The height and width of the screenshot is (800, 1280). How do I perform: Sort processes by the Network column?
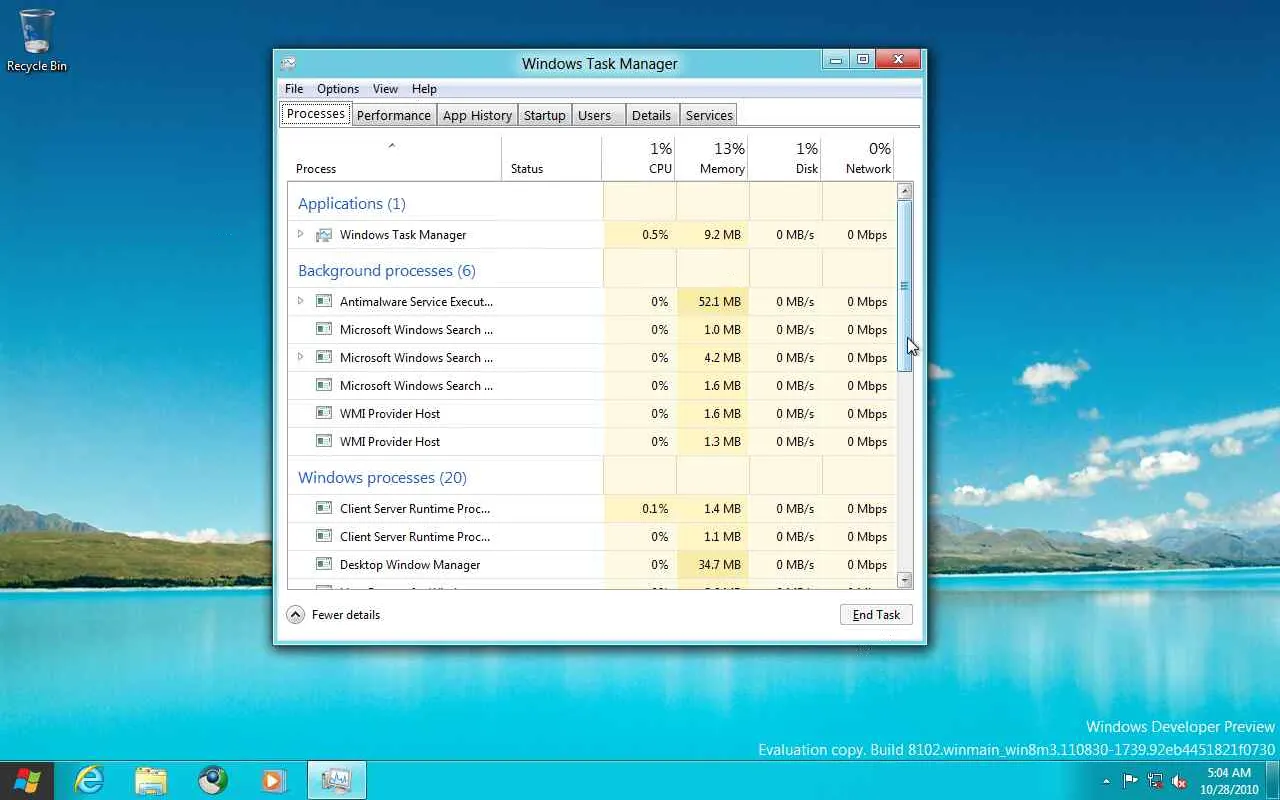tap(857, 158)
